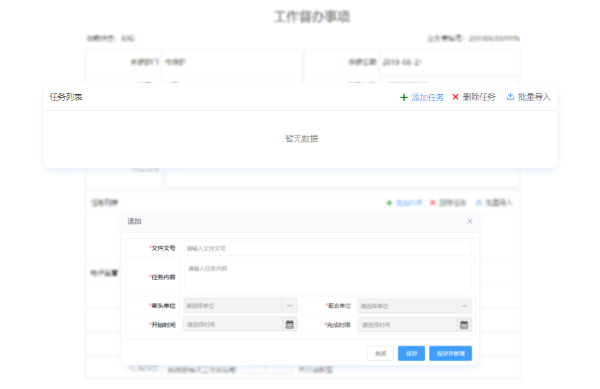
Task: Click the blurred 批量导入 link in background list
Action: [499, 203]
